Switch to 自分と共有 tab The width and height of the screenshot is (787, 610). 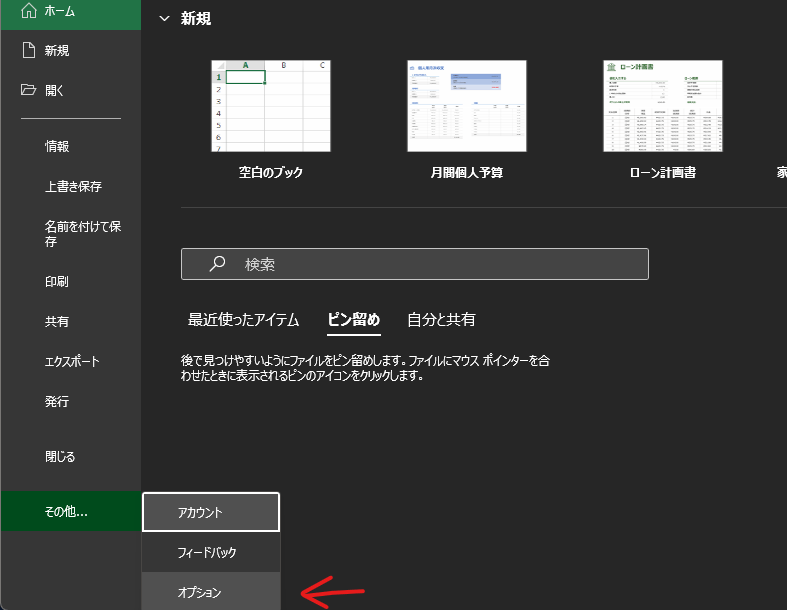coord(441,320)
